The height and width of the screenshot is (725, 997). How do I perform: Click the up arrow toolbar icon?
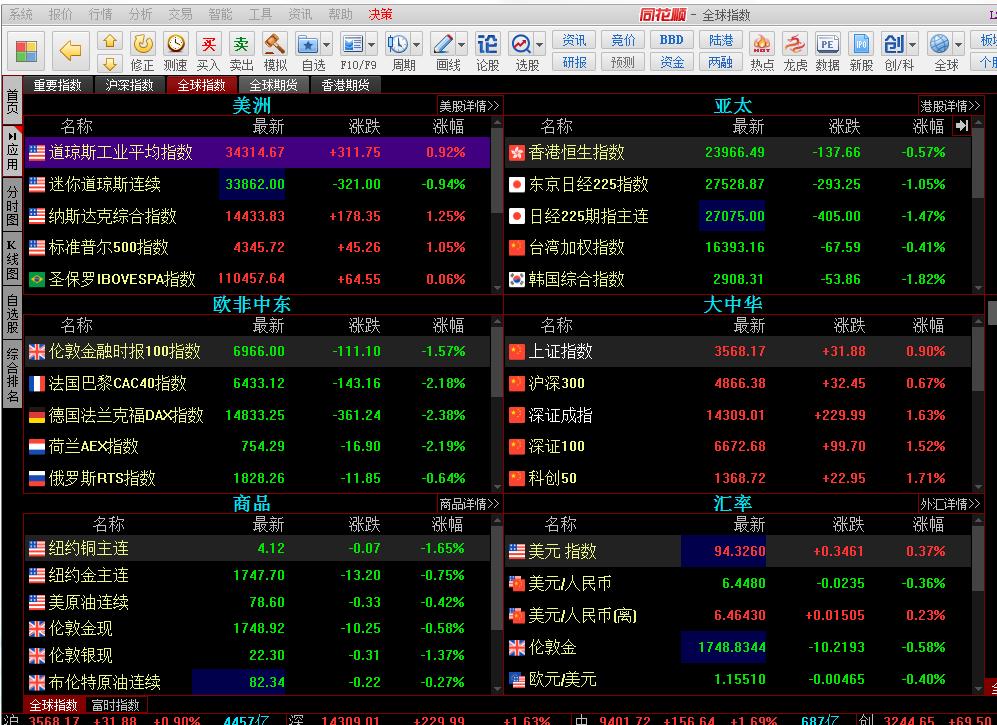click(x=110, y=41)
